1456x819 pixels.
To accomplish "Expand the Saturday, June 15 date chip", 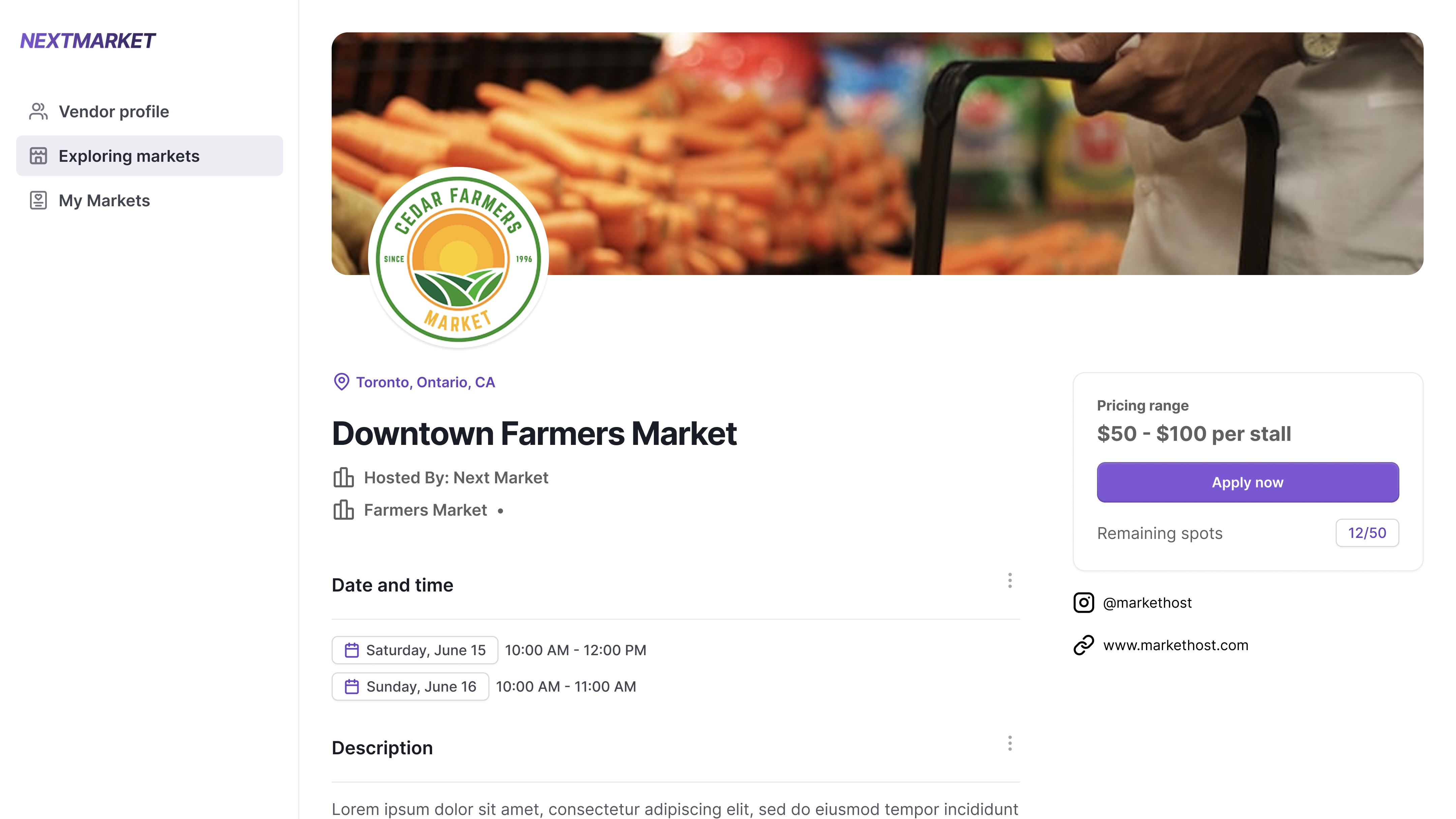I will click(x=414, y=650).
